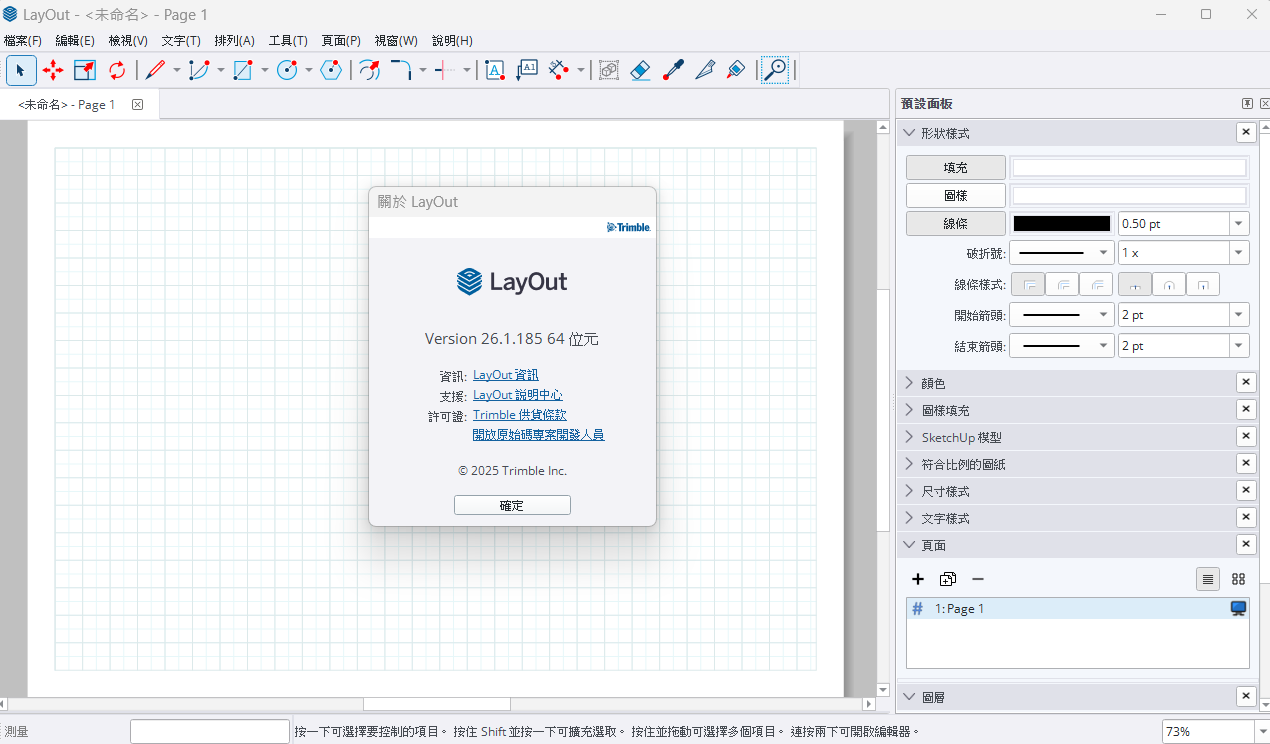The width and height of the screenshot is (1270, 744).
Task: Activate the Zoom magnifier tool
Action: pyautogui.click(x=775, y=70)
